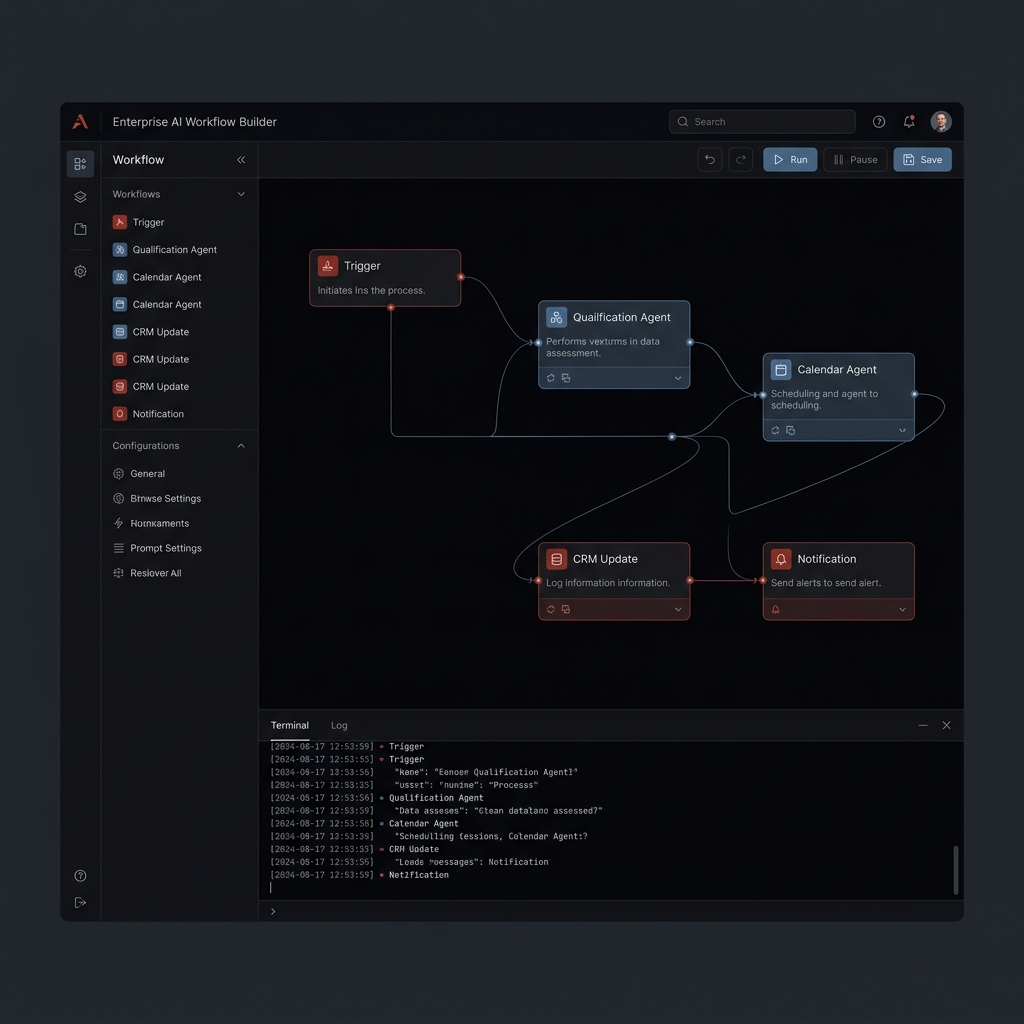The height and width of the screenshot is (1024, 1024).
Task: Collapse the Configurations section
Action: click(x=242, y=445)
